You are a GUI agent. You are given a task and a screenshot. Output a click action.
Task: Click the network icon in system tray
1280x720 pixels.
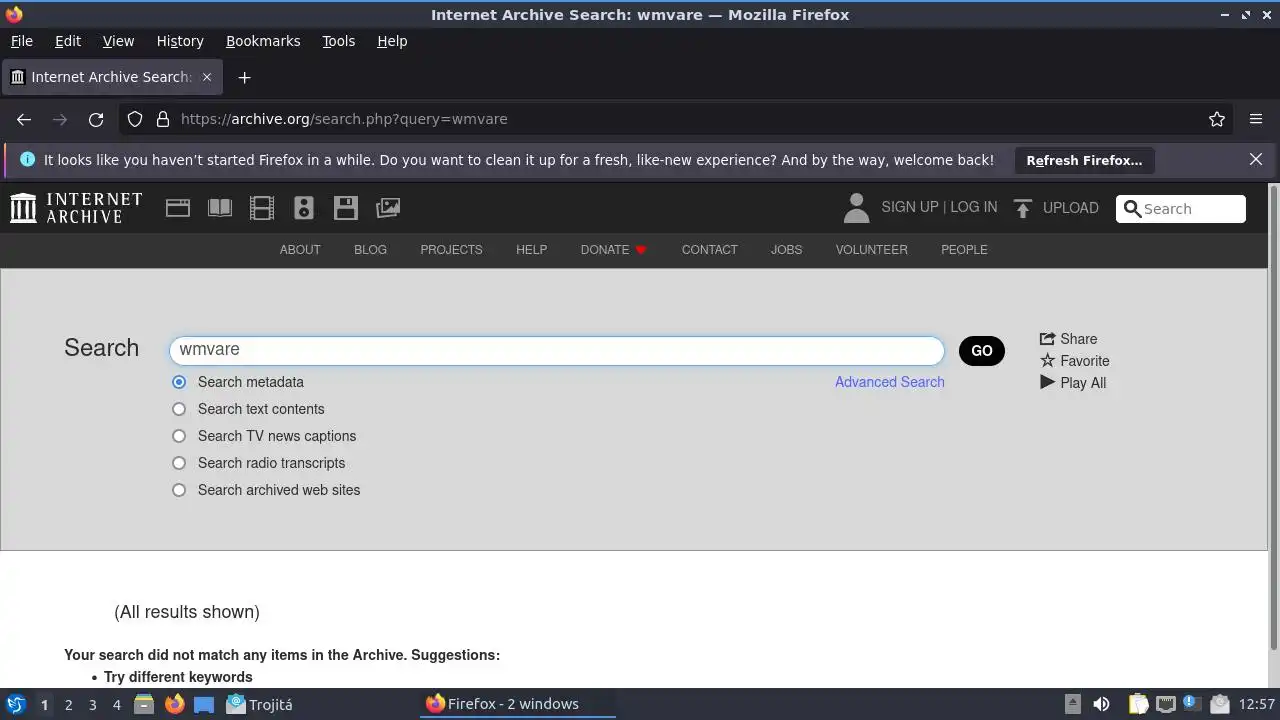1166,704
